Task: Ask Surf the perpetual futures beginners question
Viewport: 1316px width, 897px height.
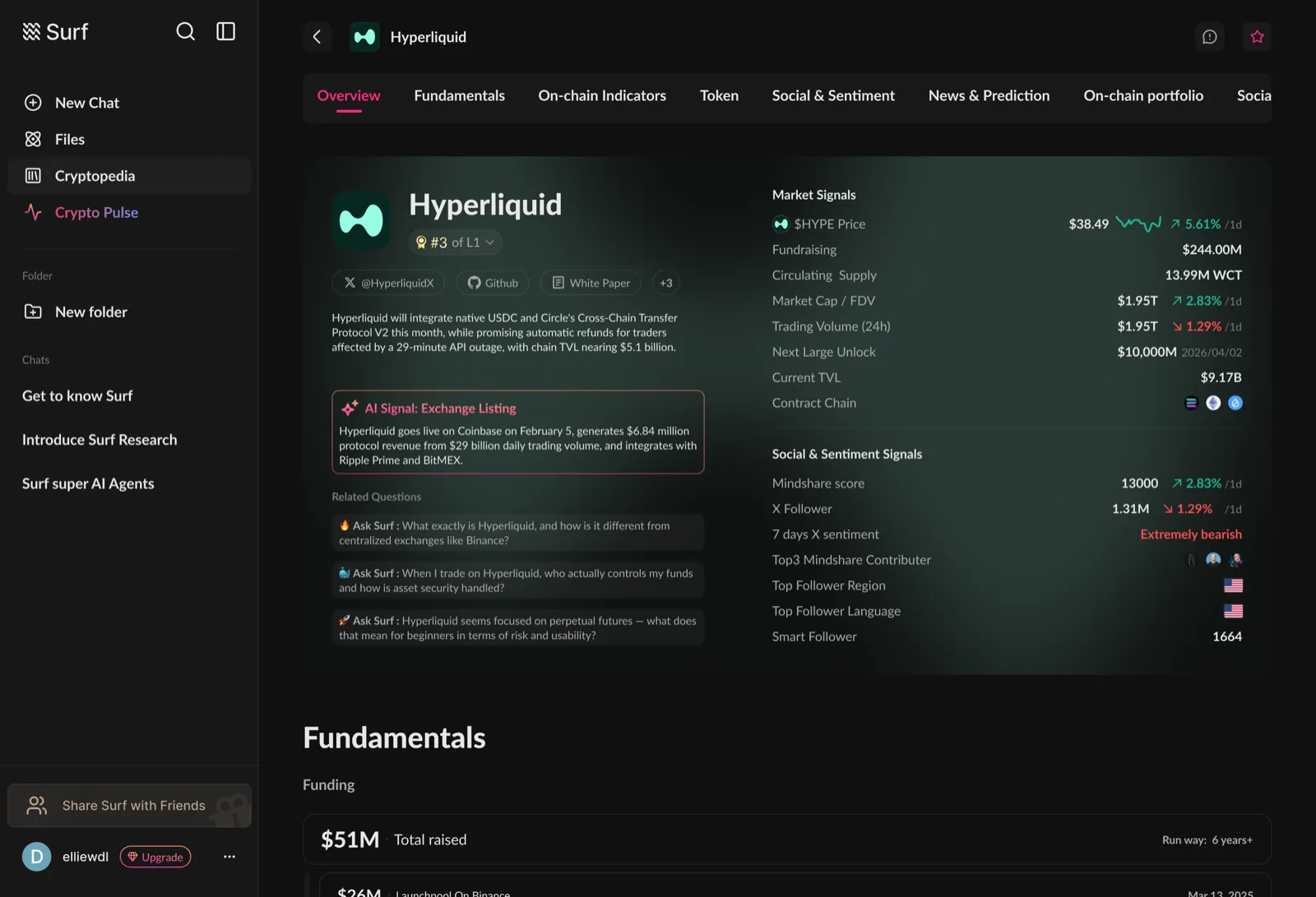Action: [518, 628]
